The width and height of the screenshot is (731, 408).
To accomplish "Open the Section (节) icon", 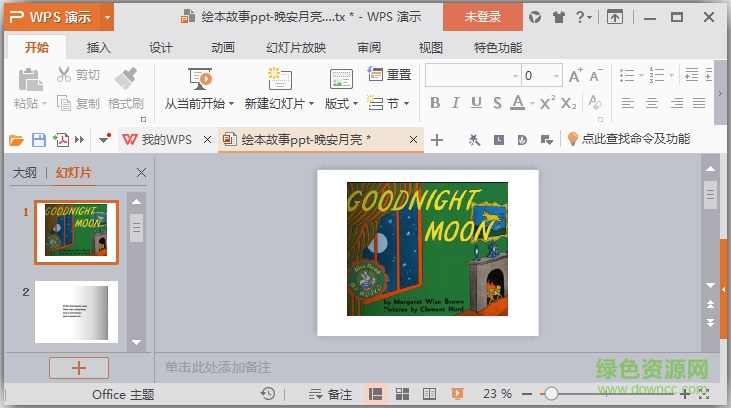I will click(x=375, y=103).
